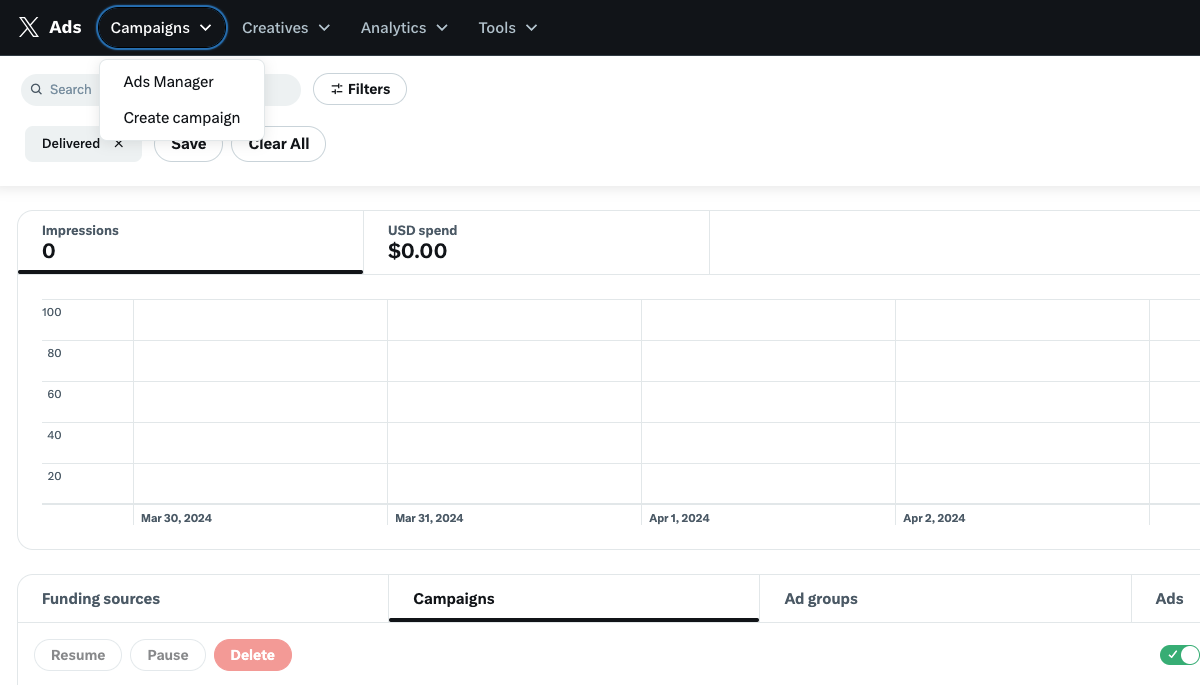This screenshot has width=1200, height=685.
Task: Expand the Creatives dropdown
Action: click(285, 27)
